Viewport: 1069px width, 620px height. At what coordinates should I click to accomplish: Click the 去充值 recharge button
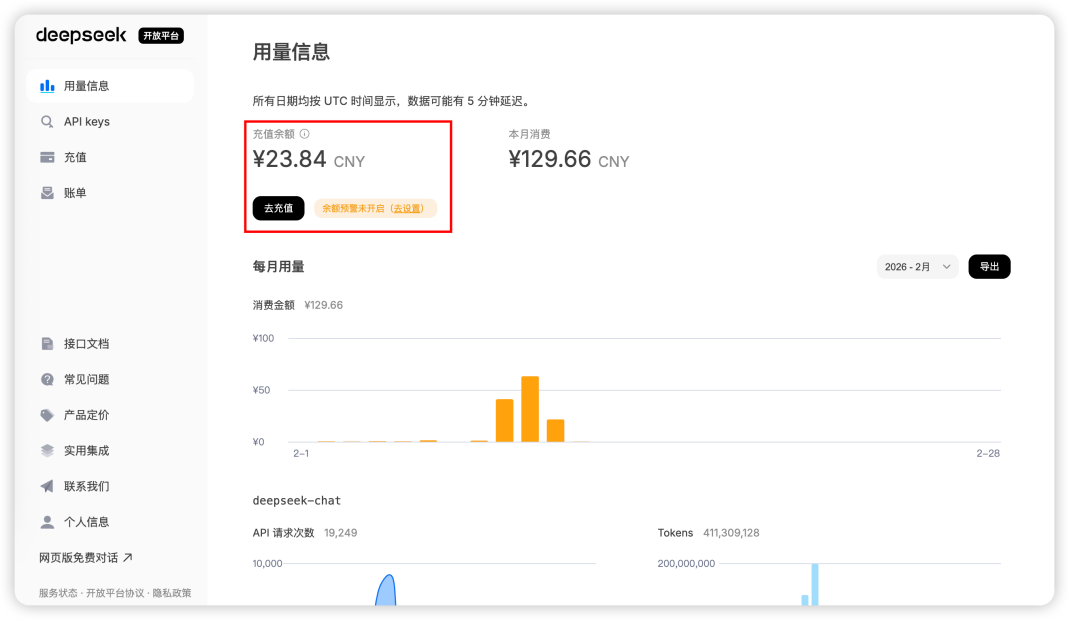click(x=278, y=208)
